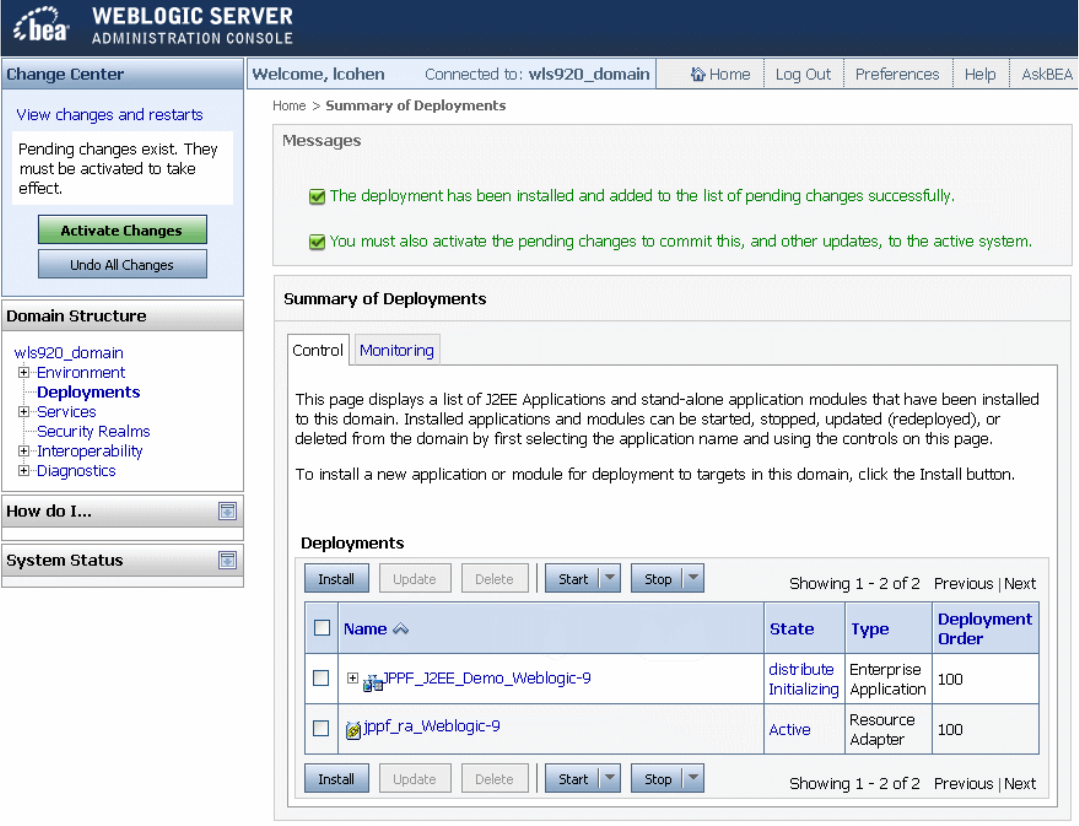Image resolution: width=1079 pixels, height=826 pixels.
Task: Switch to the Monitoring tab
Action: [x=396, y=350]
